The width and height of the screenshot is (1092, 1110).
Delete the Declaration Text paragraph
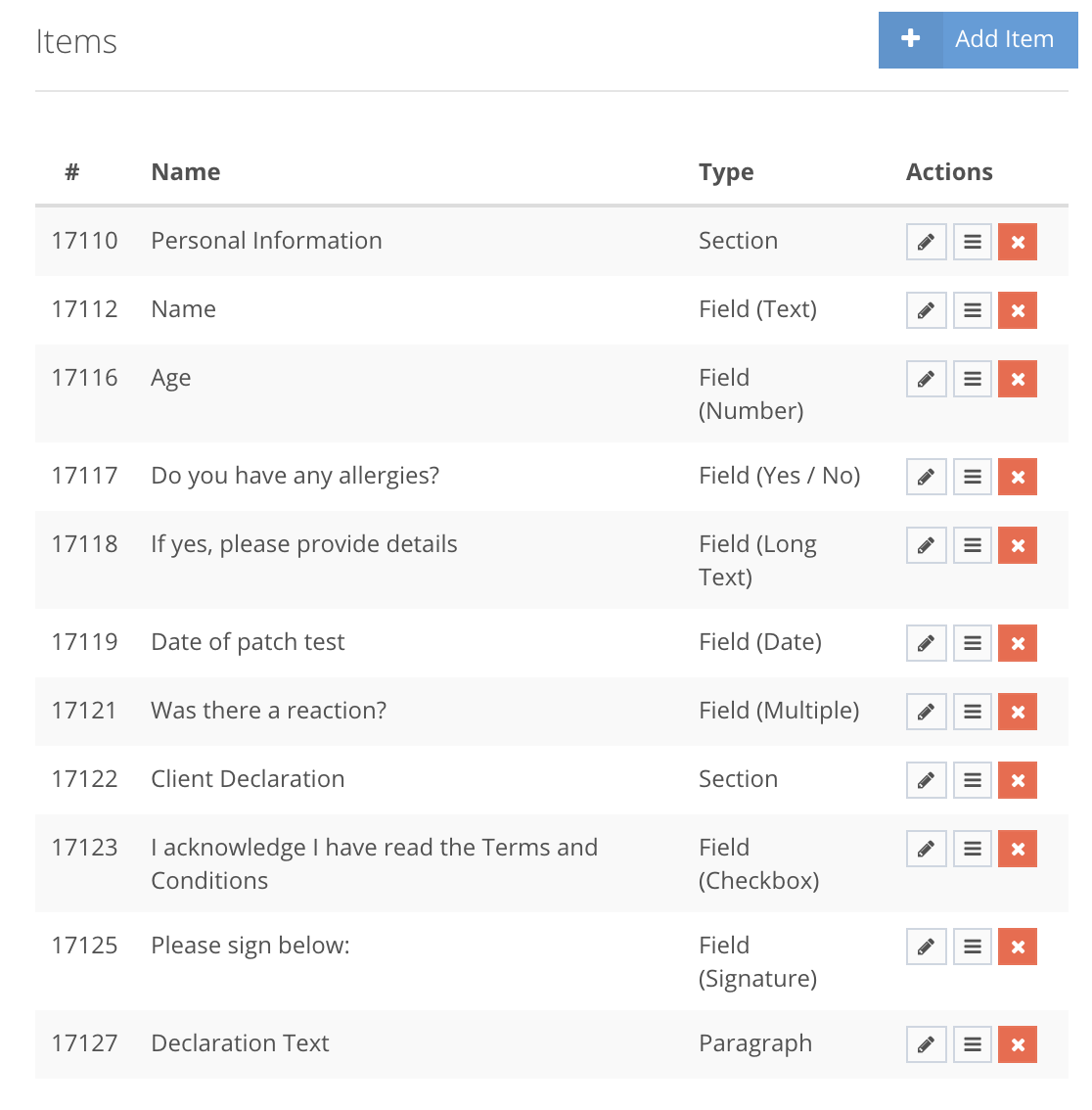point(1018,1044)
